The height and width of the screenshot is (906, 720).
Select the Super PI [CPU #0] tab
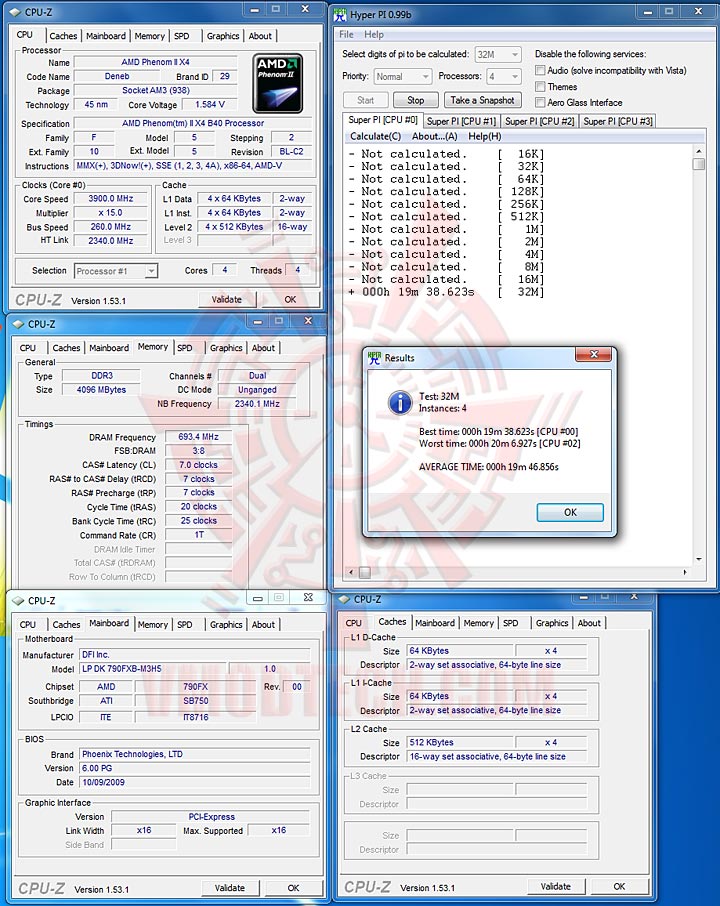click(x=383, y=120)
